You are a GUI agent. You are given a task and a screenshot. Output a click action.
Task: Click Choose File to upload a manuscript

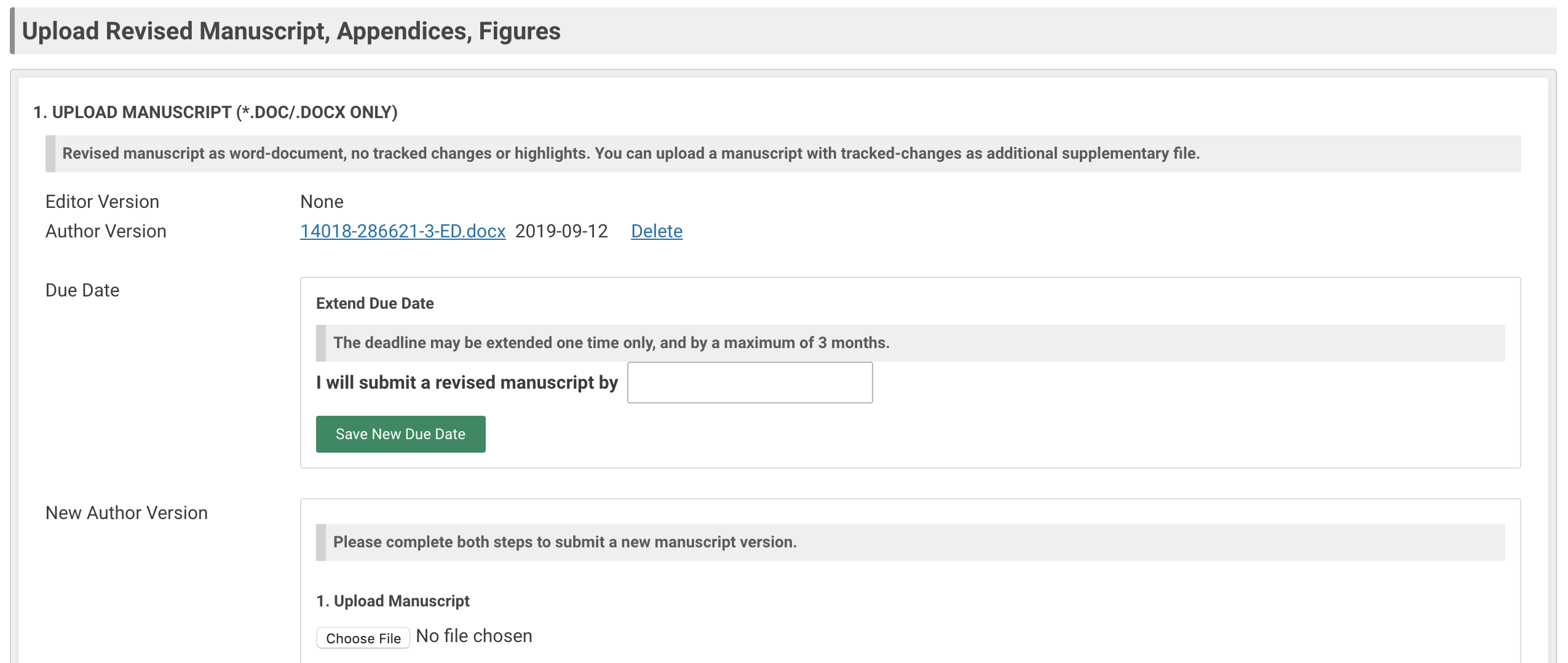click(x=363, y=638)
